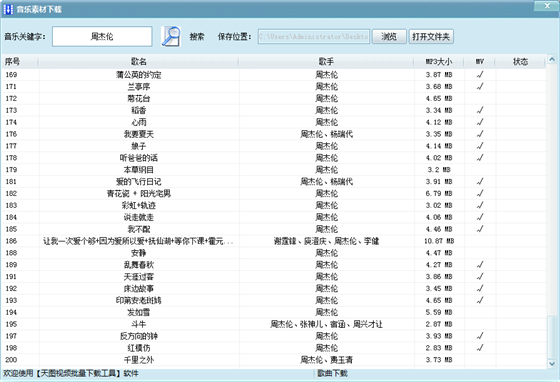The height and width of the screenshot is (382, 560).
Task: Select song 发如雪 in row 194
Action: point(139,312)
